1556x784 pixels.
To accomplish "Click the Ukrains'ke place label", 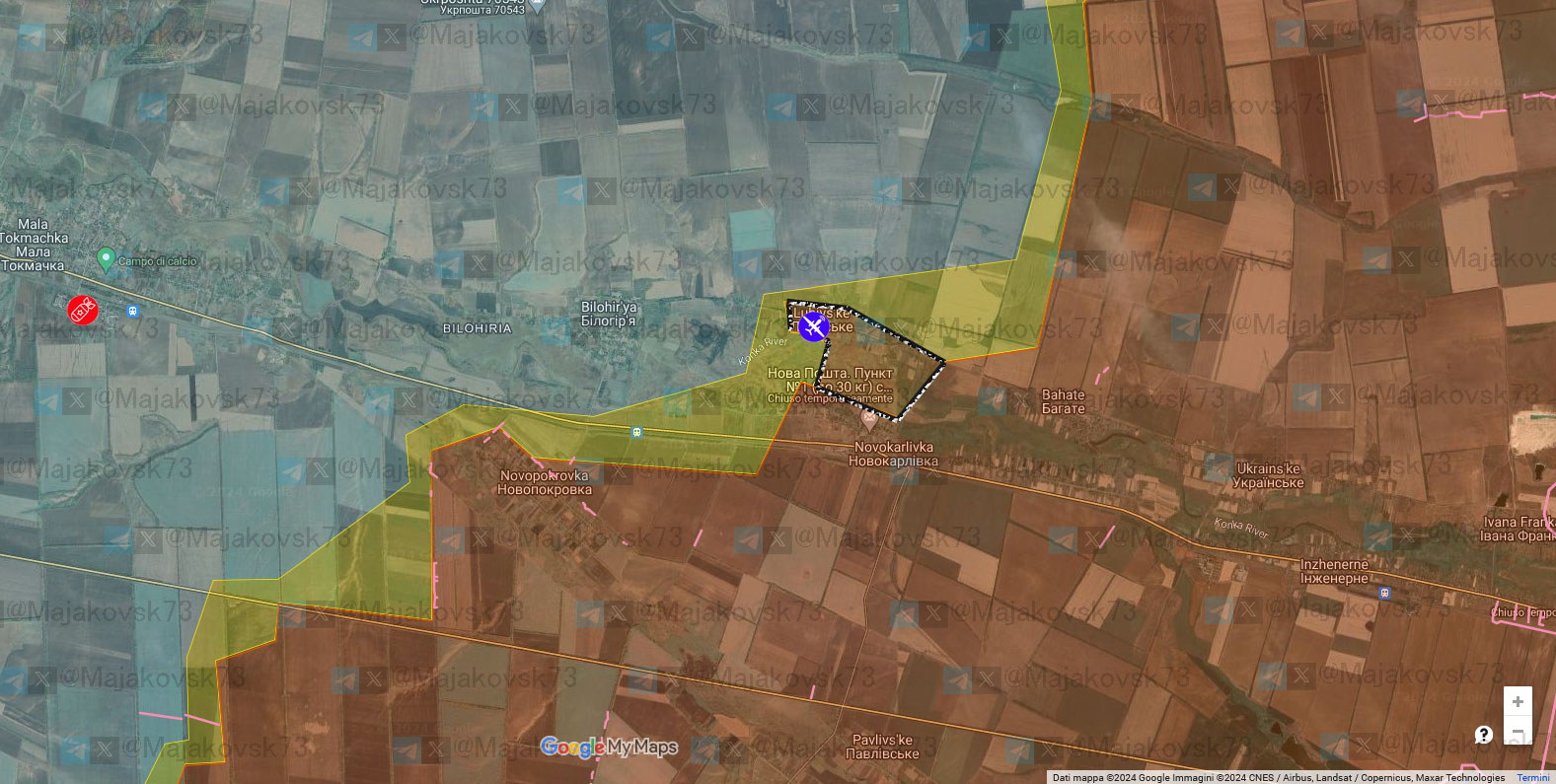I will [1269, 475].
